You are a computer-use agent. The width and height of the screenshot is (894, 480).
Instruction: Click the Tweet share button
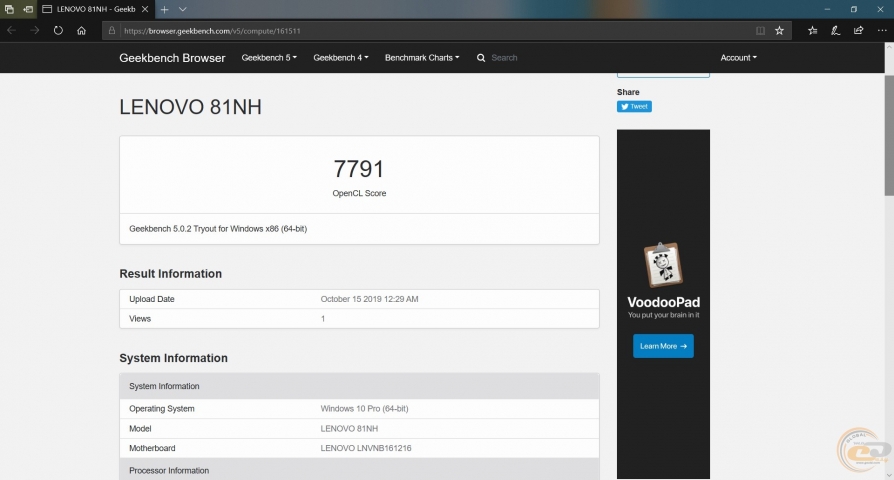[634, 107]
